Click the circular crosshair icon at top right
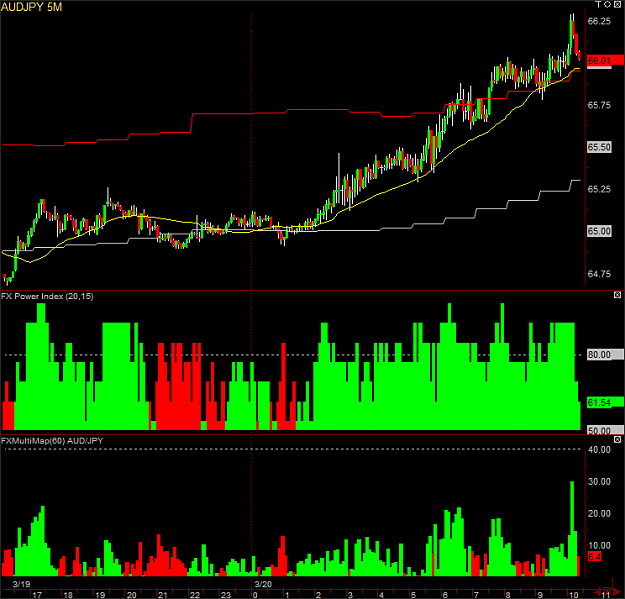 coord(607,4)
